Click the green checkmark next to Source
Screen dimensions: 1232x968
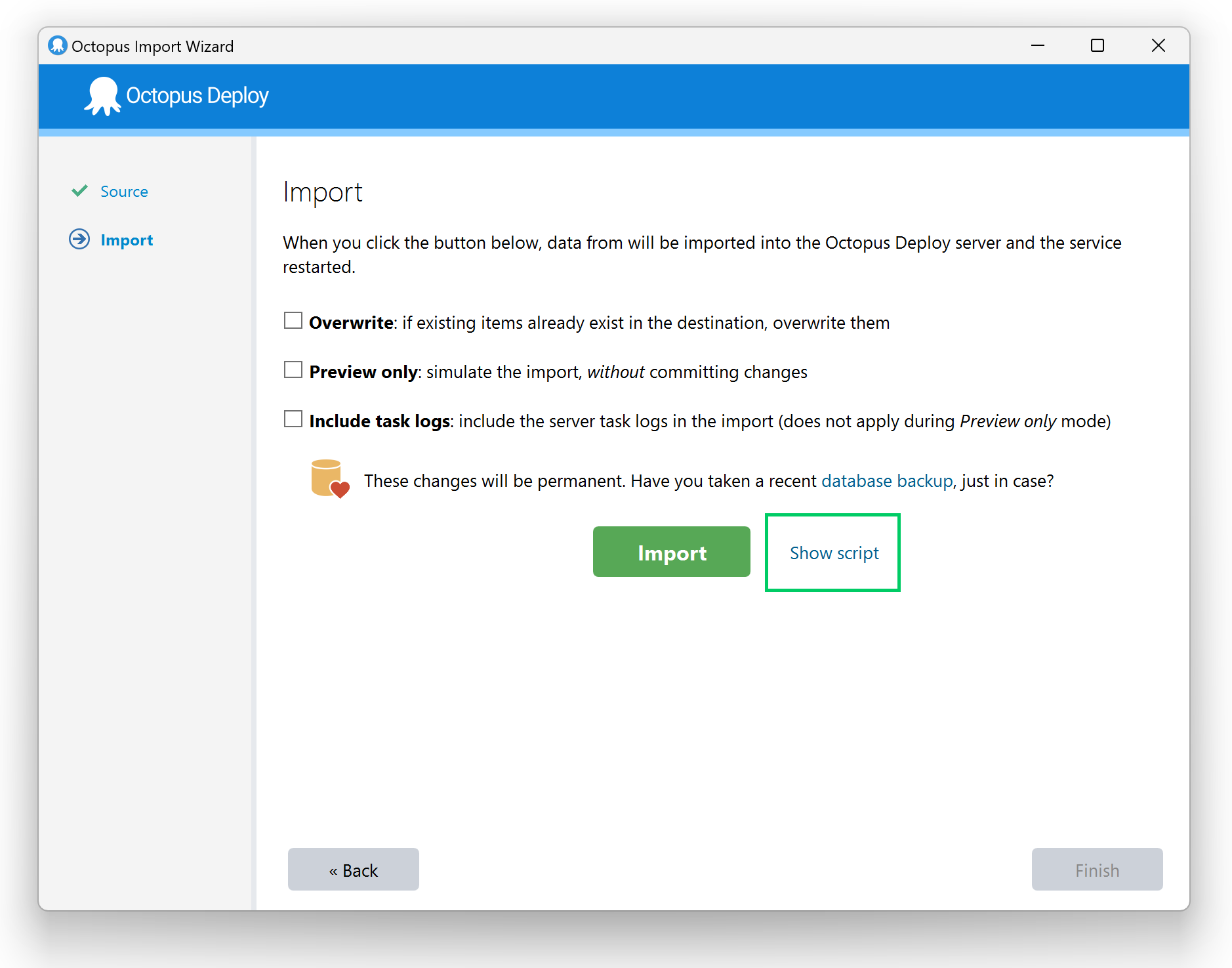(x=79, y=191)
